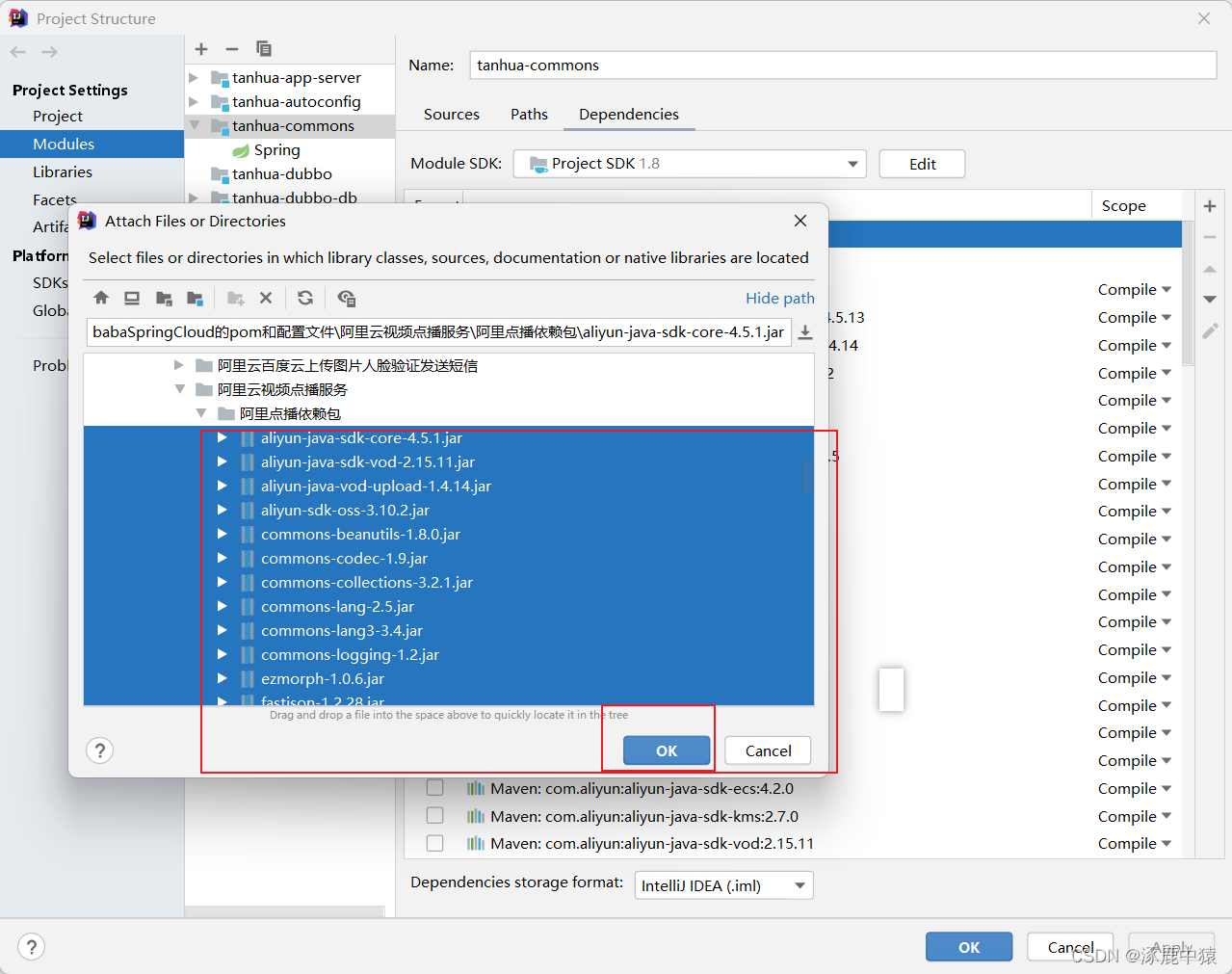Refresh the file chooser tree
1232x974 pixels.
click(305, 298)
